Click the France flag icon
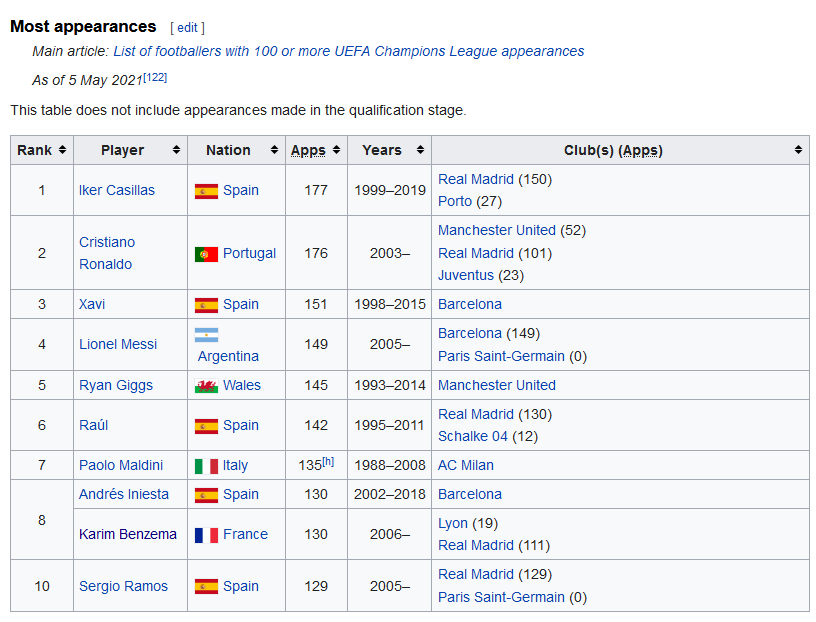Viewport: 816px width, 622px height. point(206,535)
